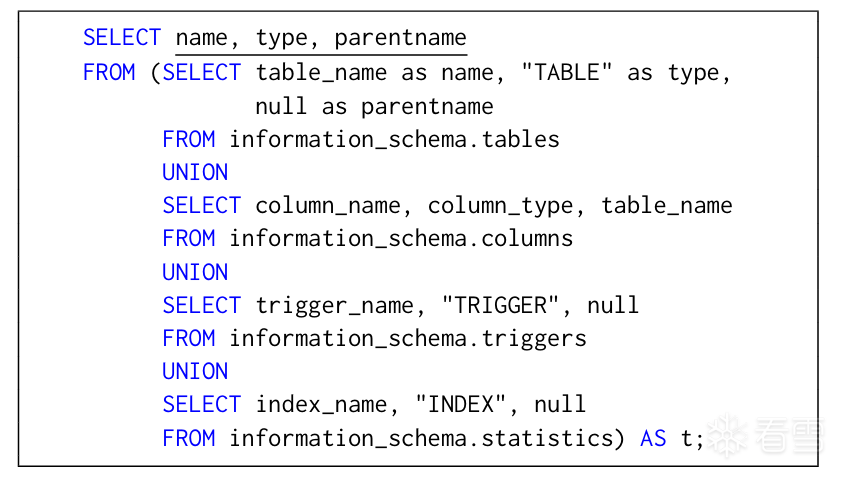Click the underlined name, type, parentname text
This screenshot has width=845, height=480.
point(321,39)
